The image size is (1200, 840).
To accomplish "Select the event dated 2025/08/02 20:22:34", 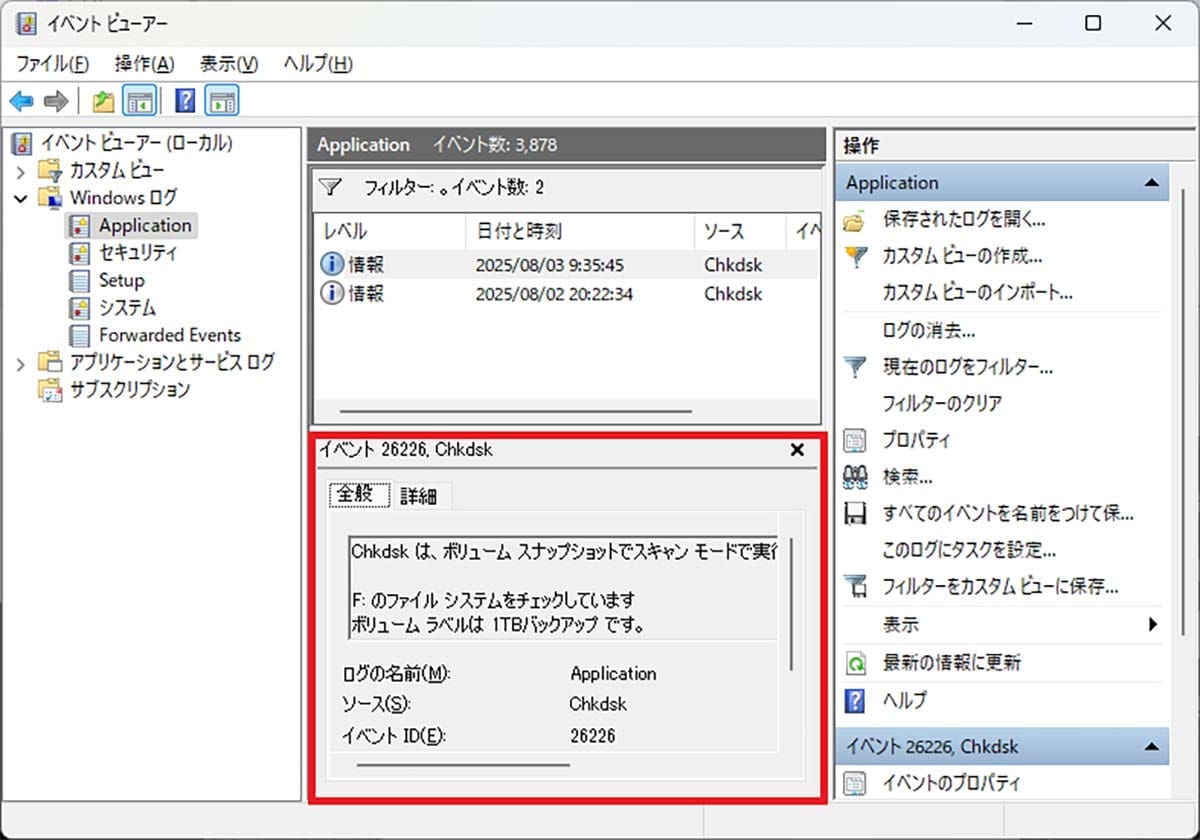I will (567, 294).
